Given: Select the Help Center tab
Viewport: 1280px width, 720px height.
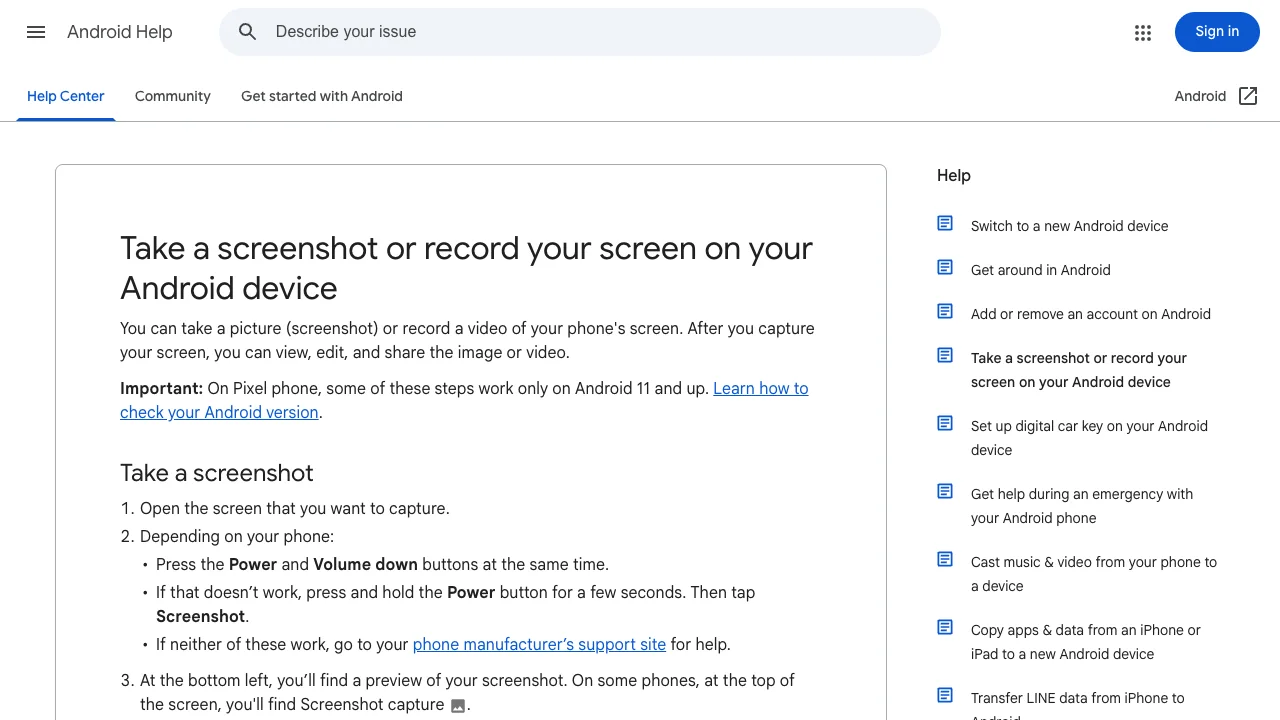Looking at the screenshot, I should tap(66, 96).
